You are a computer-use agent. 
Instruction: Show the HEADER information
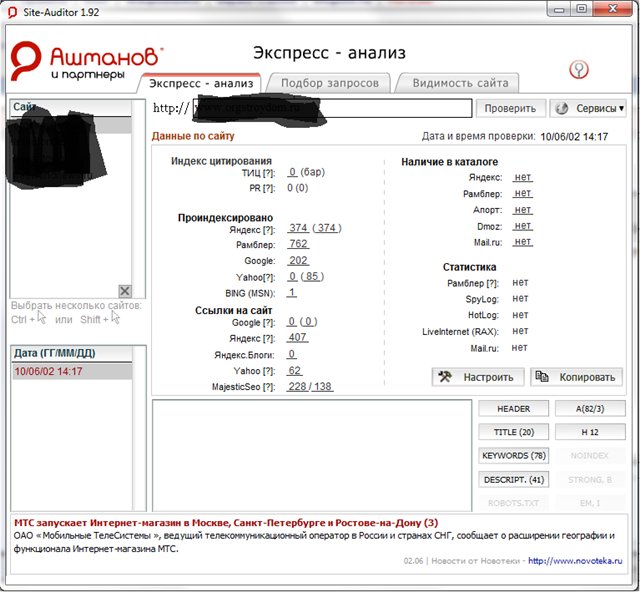[514, 408]
